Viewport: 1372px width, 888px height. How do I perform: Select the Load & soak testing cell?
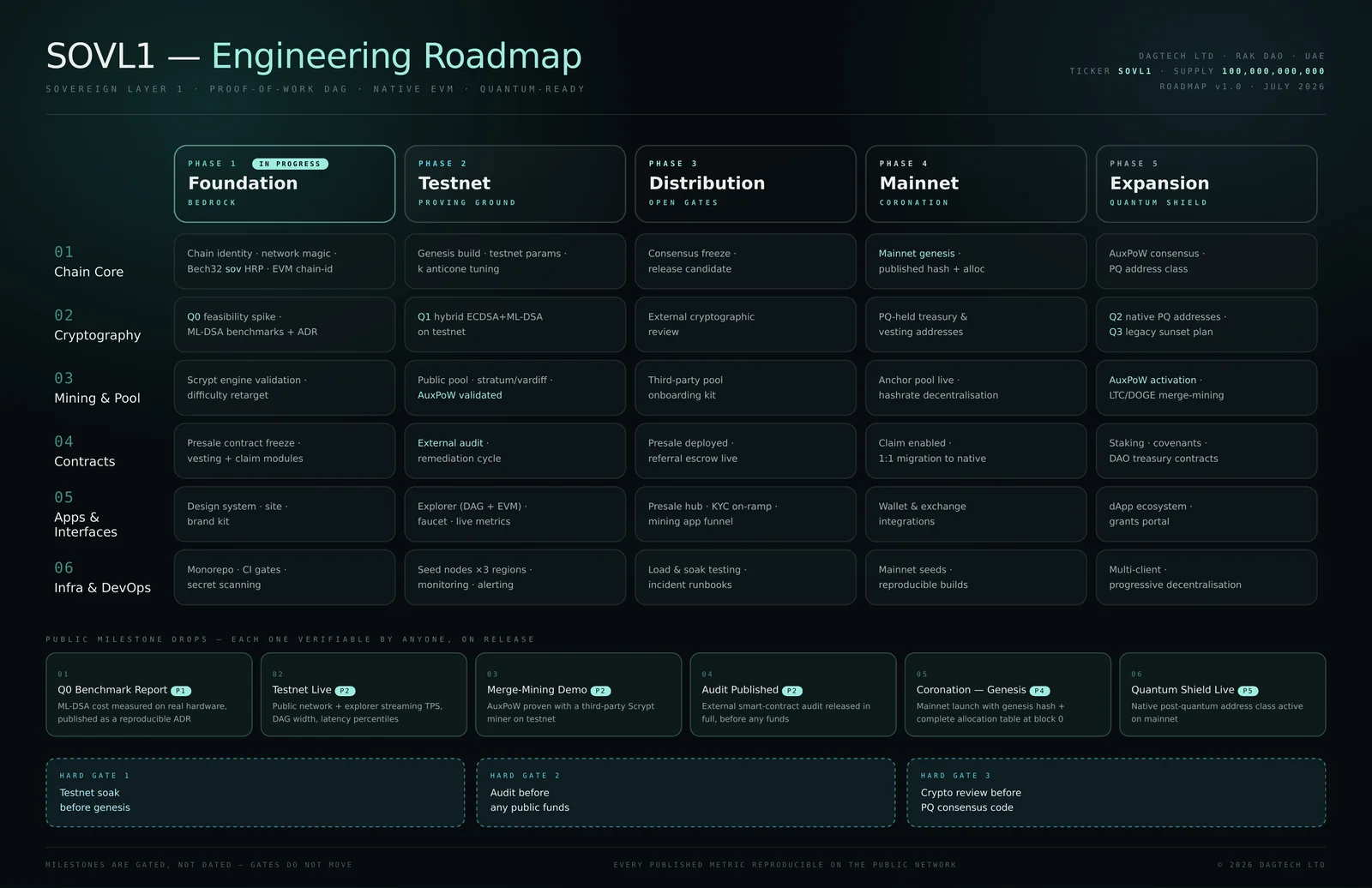coord(745,577)
